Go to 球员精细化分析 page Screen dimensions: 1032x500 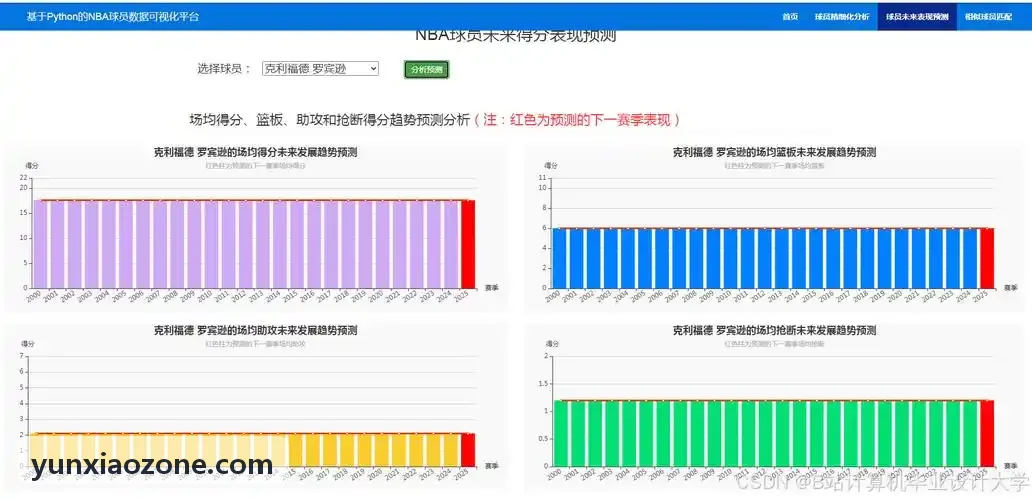click(x=842, y=17)
